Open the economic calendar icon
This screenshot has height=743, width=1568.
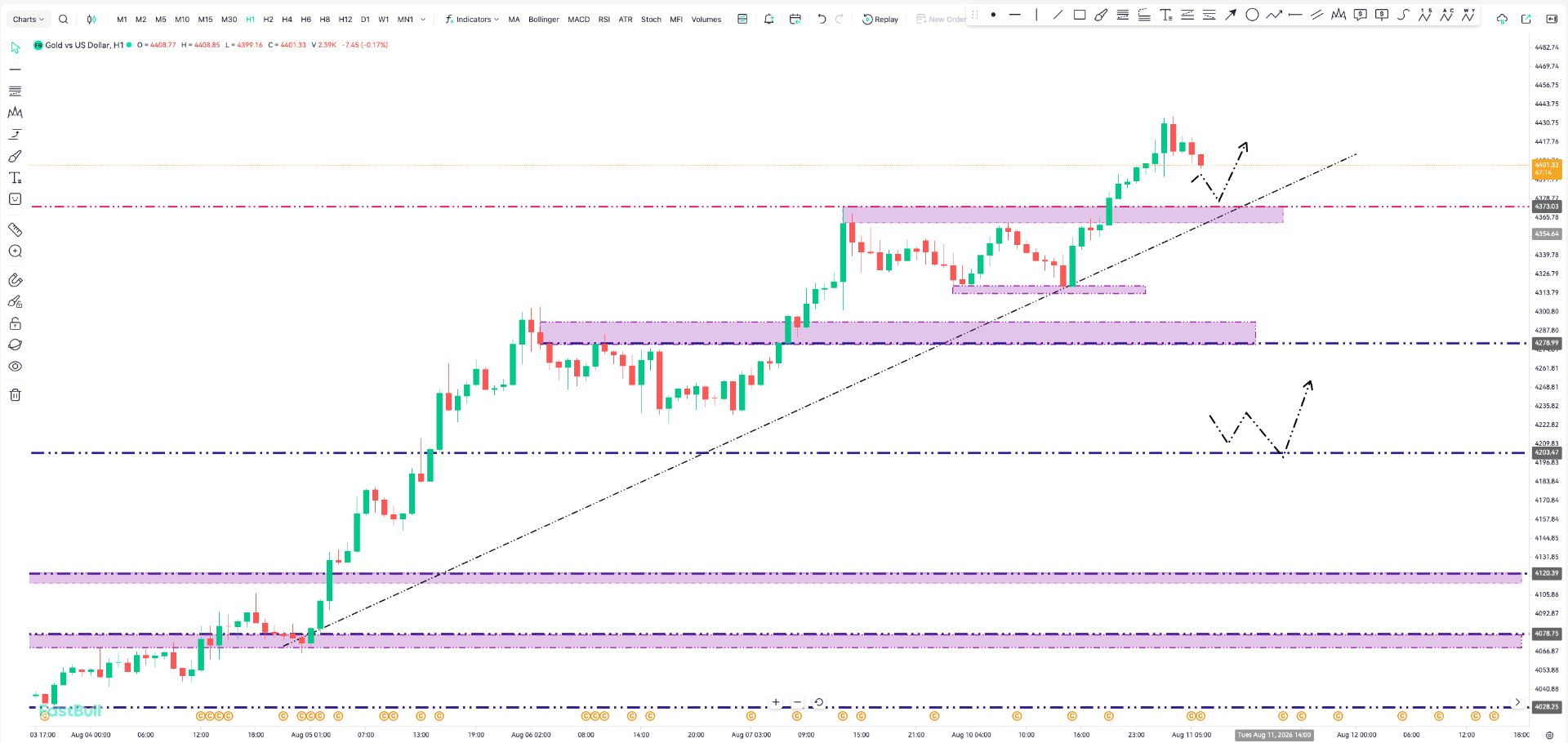pos(795,19)
